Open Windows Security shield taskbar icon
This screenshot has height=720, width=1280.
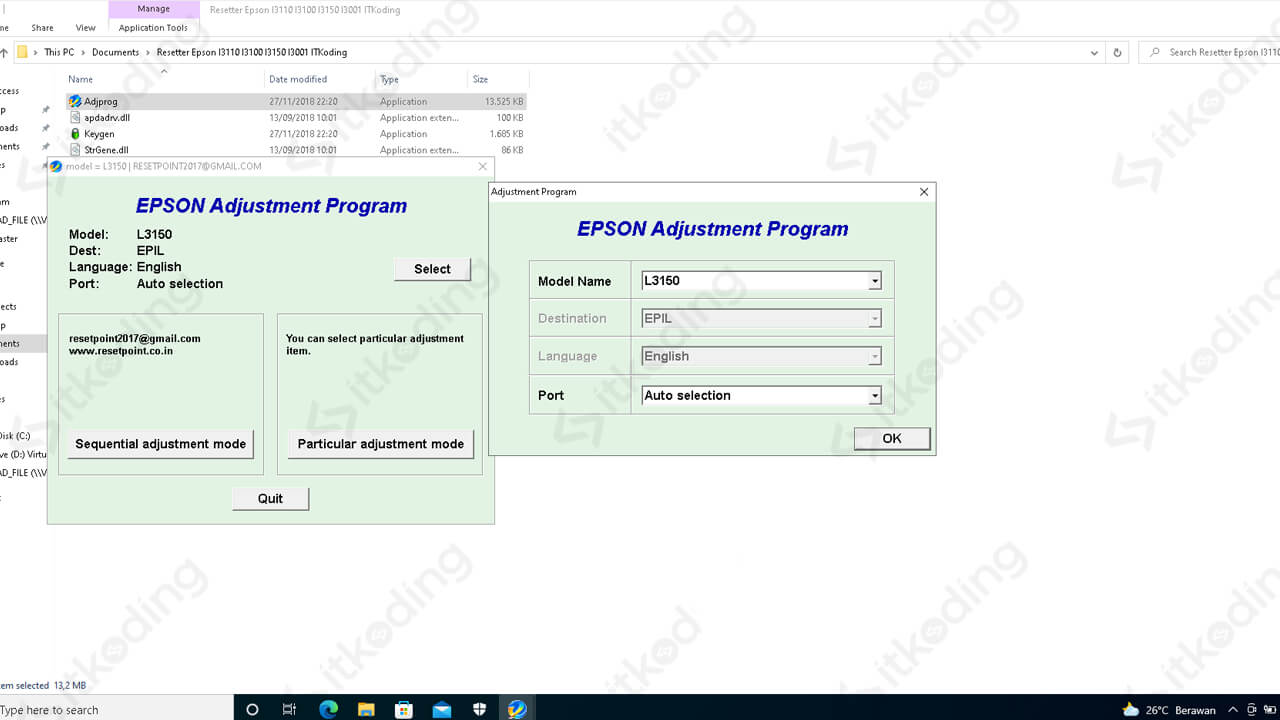click(479, 709)
